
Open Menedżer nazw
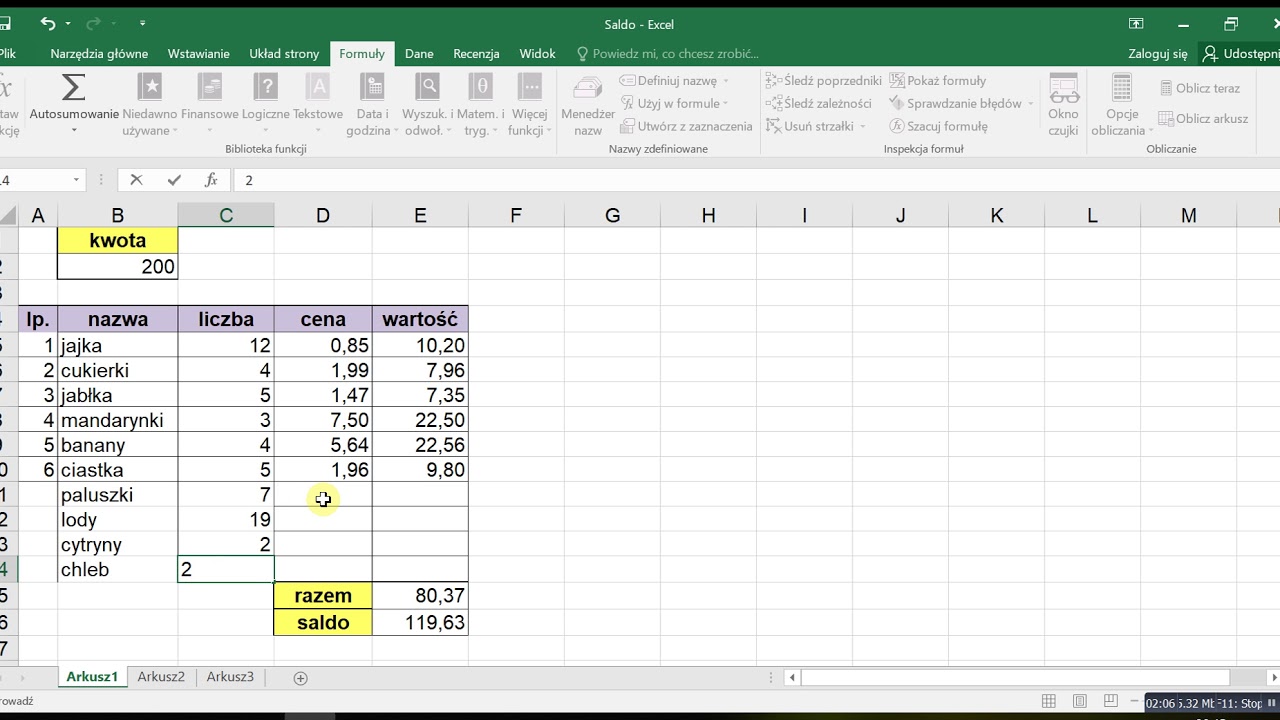point(588,105)
